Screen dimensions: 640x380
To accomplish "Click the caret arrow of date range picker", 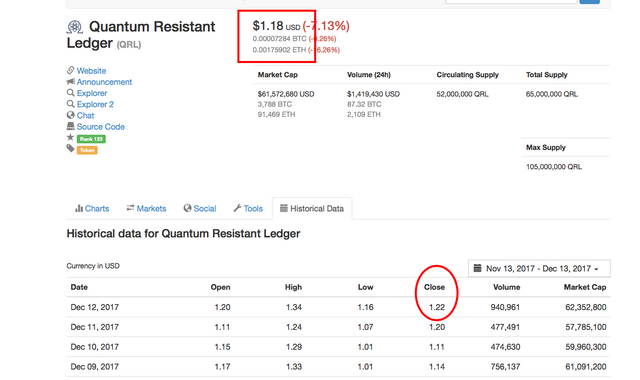I will click(596, 269).
